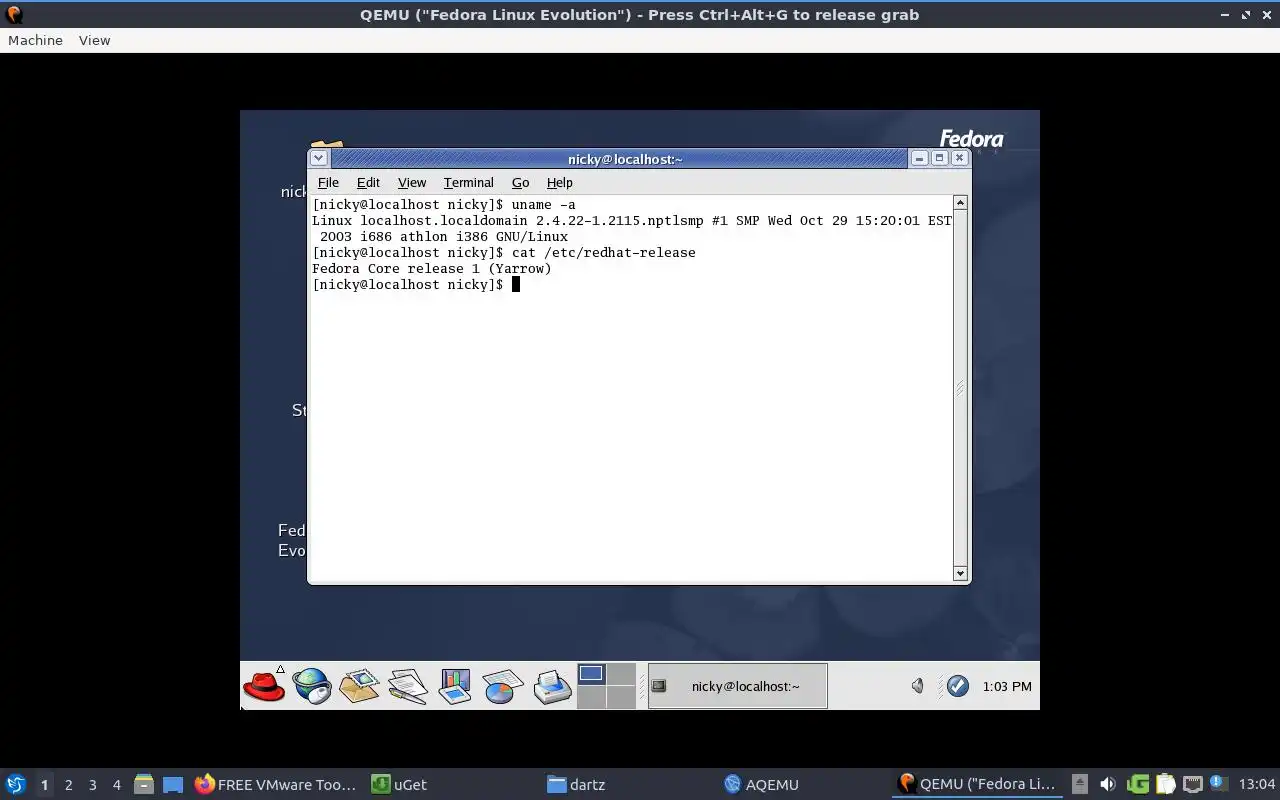Switch to host workspace 1
The image size is (1280, 800).
coord(44,784)
